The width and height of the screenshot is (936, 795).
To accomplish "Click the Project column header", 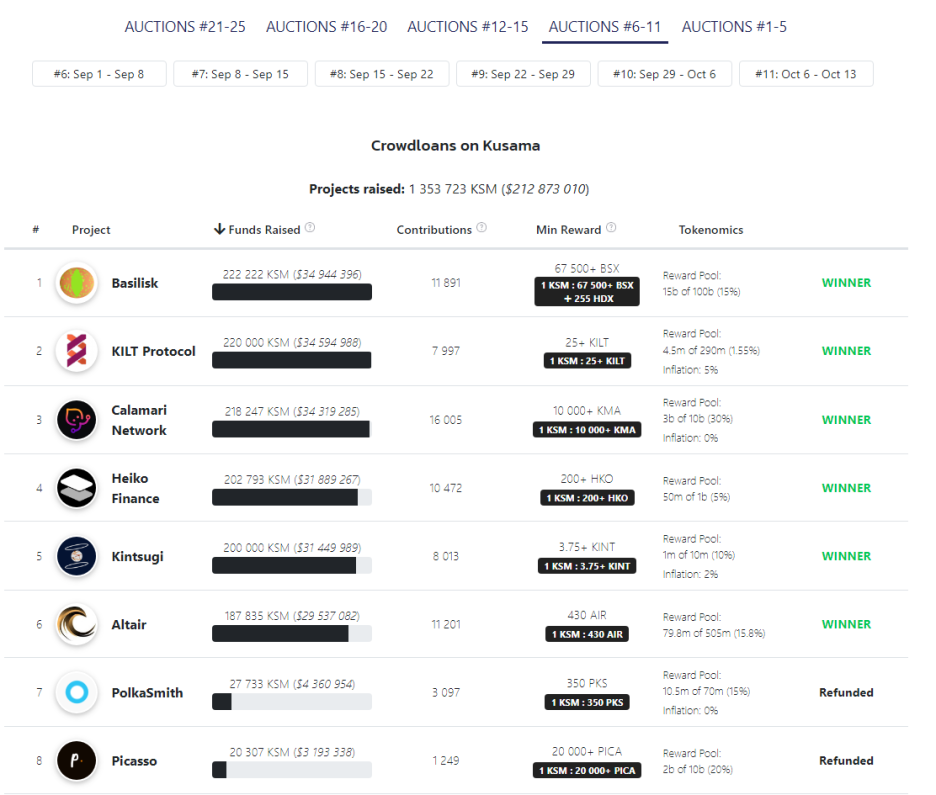I will [91, 230].
